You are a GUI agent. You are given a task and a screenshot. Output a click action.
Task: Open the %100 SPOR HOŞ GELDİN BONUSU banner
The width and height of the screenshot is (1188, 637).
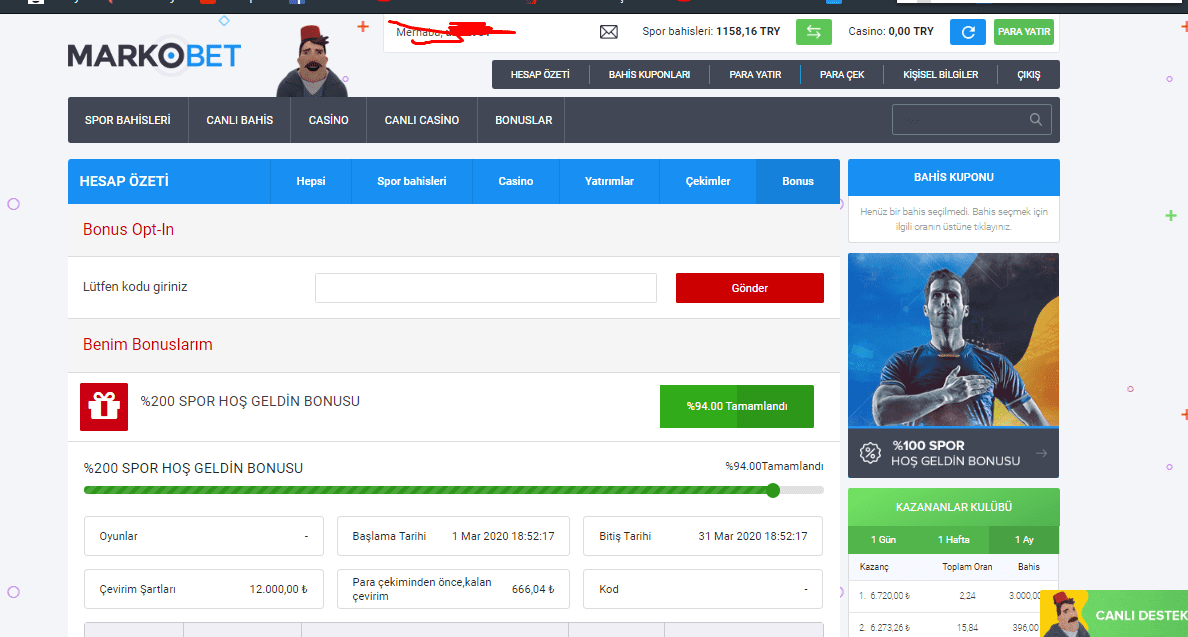(953, 365)
